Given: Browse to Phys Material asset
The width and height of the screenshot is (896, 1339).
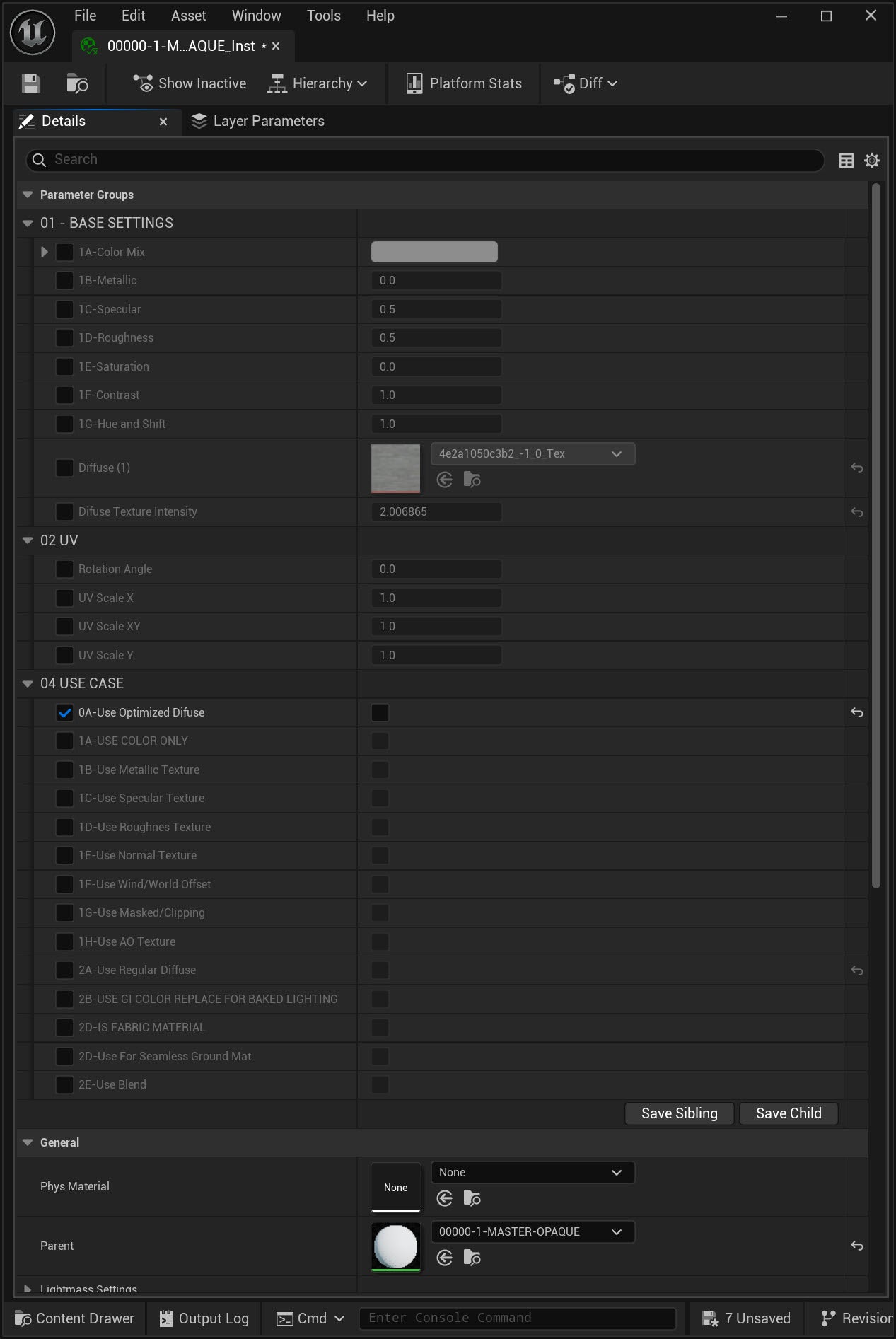Looking at the screenshot, I should click(472, 1198).
